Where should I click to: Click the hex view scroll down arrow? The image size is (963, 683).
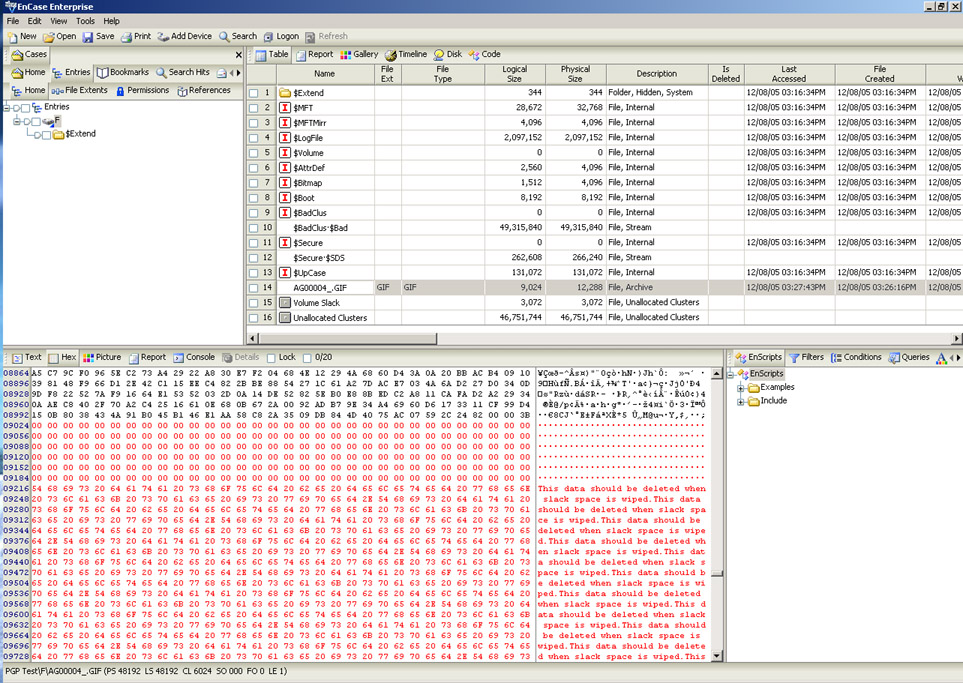[716, 656]
